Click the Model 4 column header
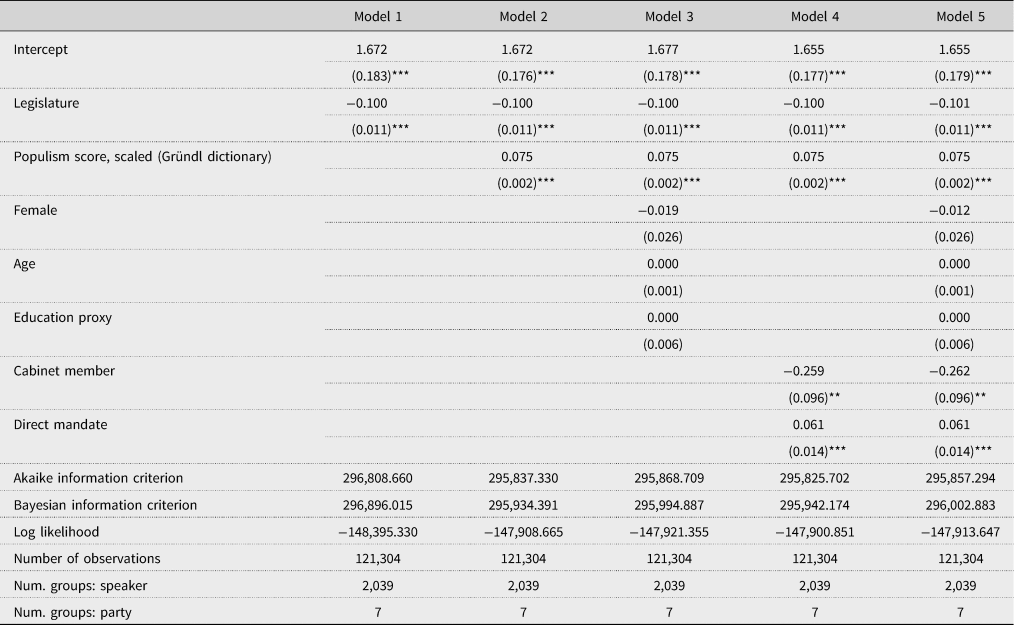 tap(815, 16)
